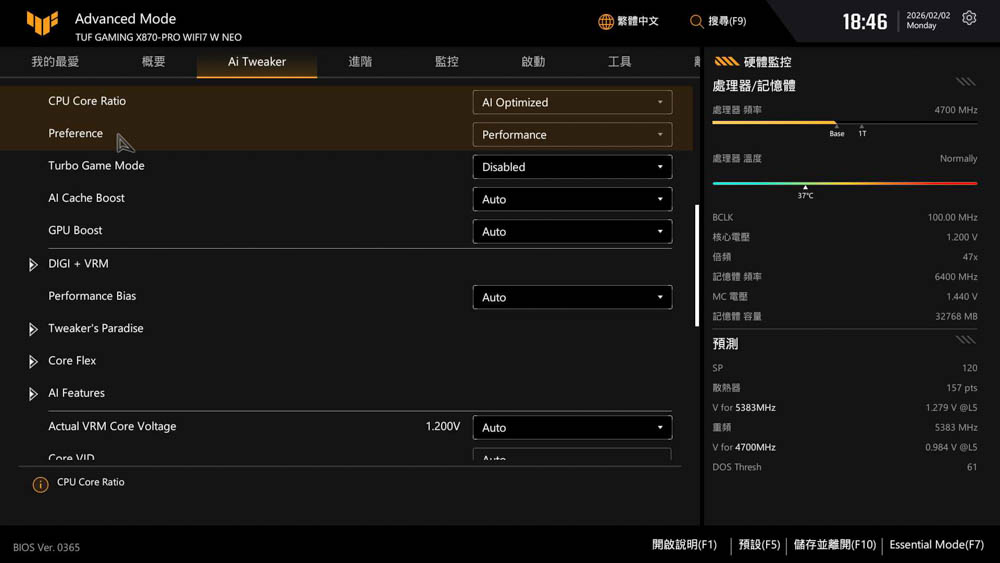Switch to the 監控 tab
Screen dimensions: 1000x563
pyautogui.click(x=446, y=62)
